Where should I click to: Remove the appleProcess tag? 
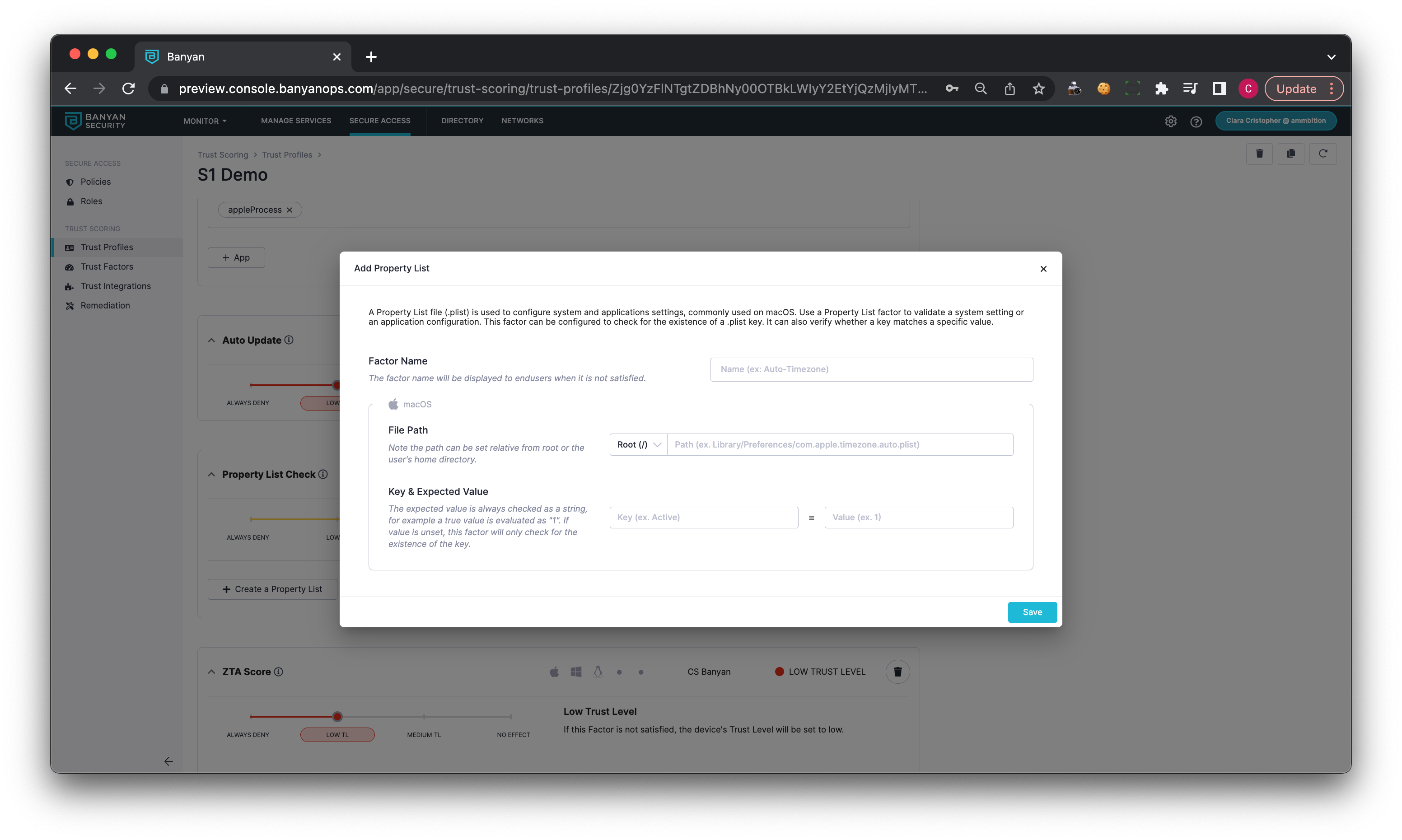click(x=290, y=210)
